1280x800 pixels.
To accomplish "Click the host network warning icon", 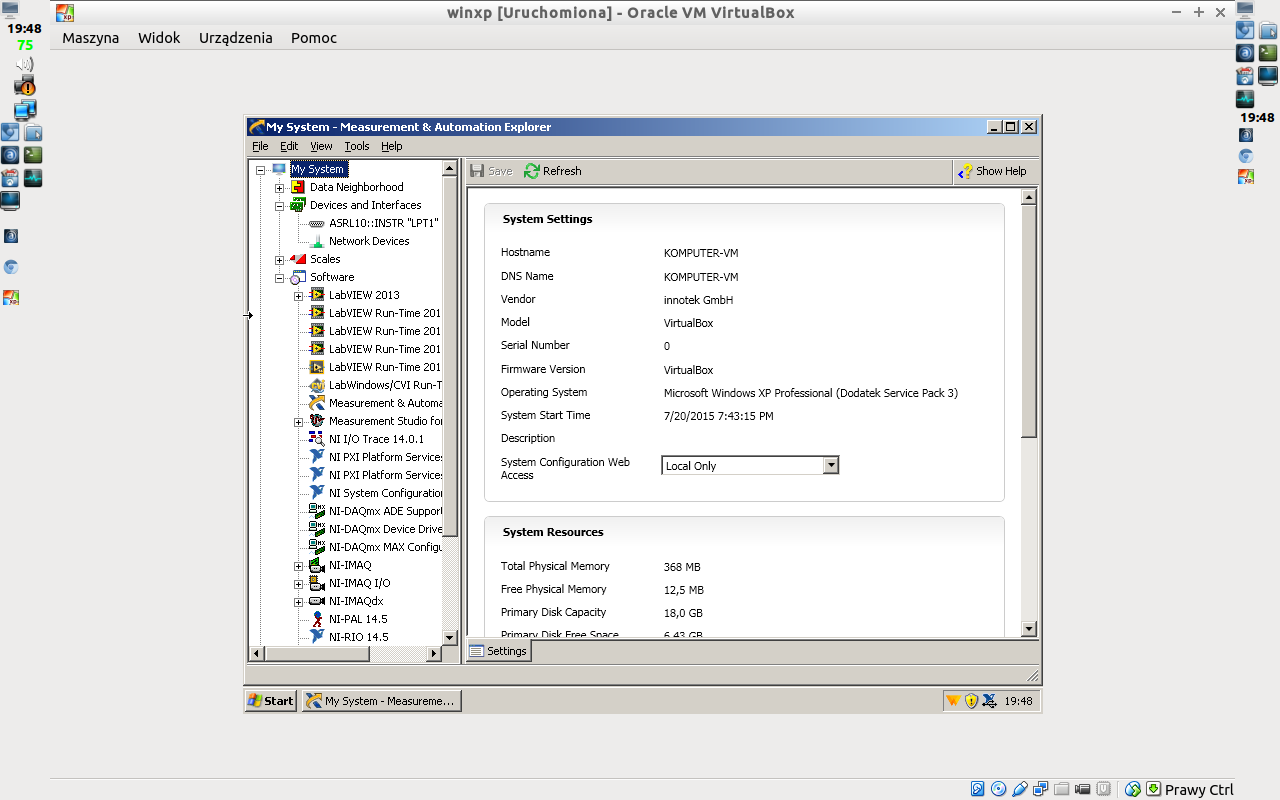I will coord(24,86).
